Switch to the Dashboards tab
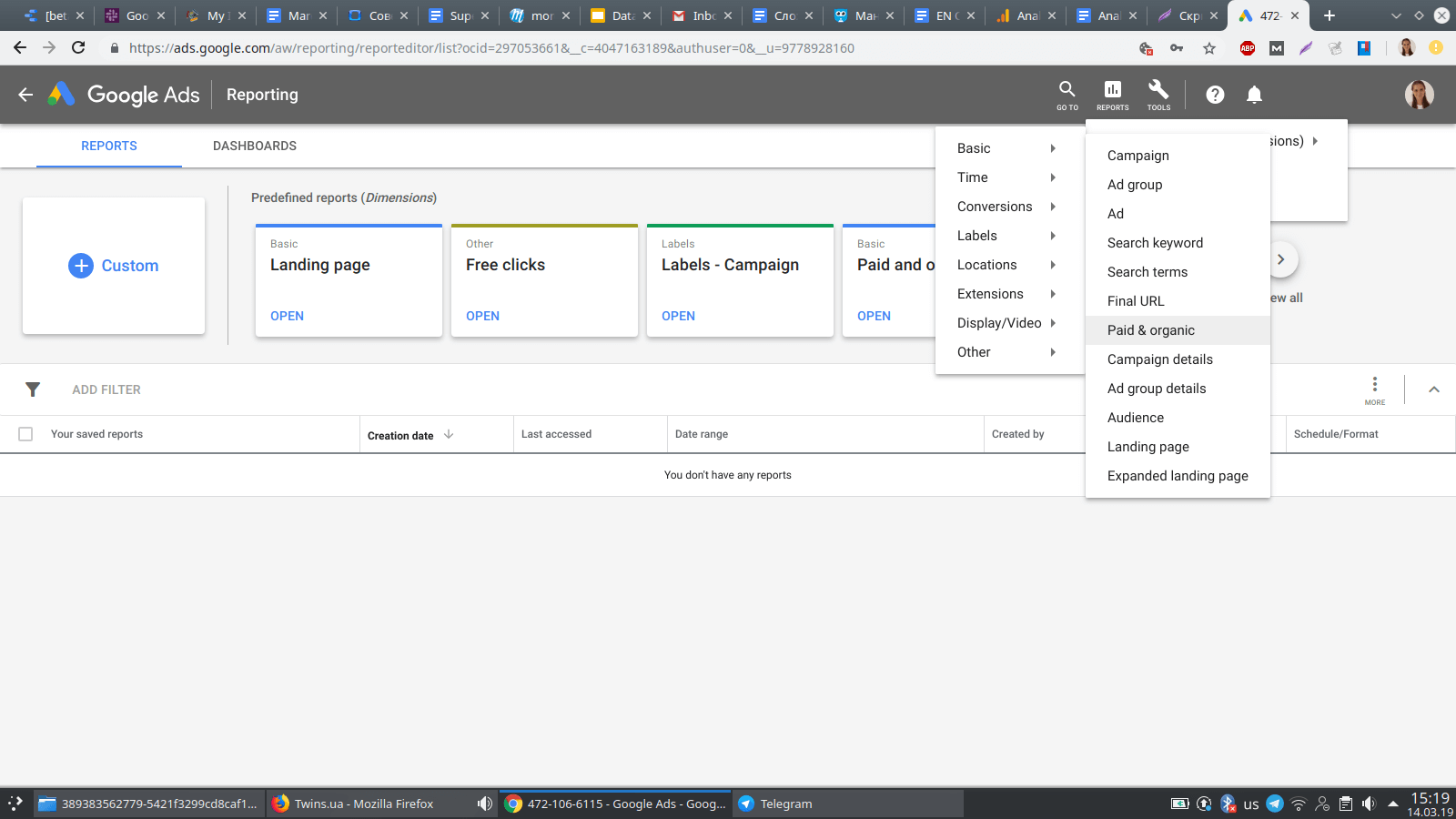Screen dimensions: 1456x819 (255, 146)
